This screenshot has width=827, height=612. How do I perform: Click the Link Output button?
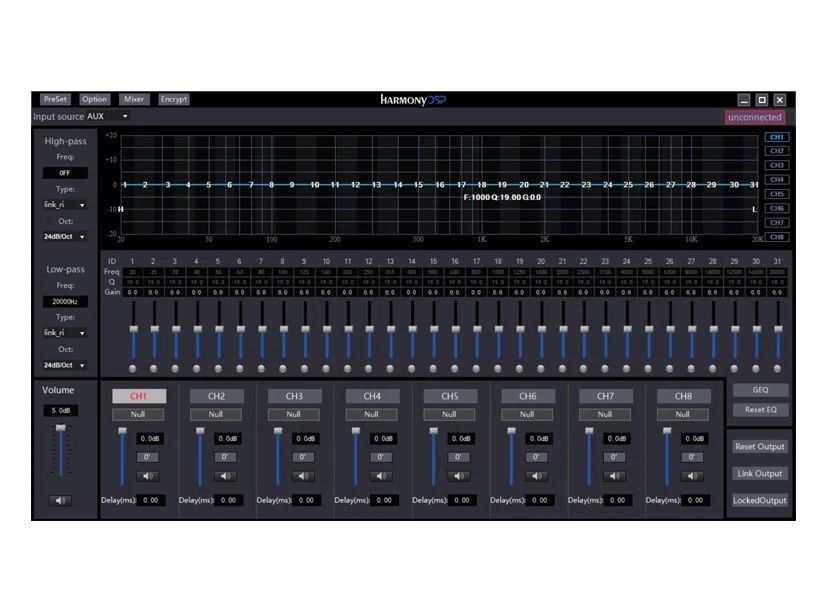click(759, 473)
